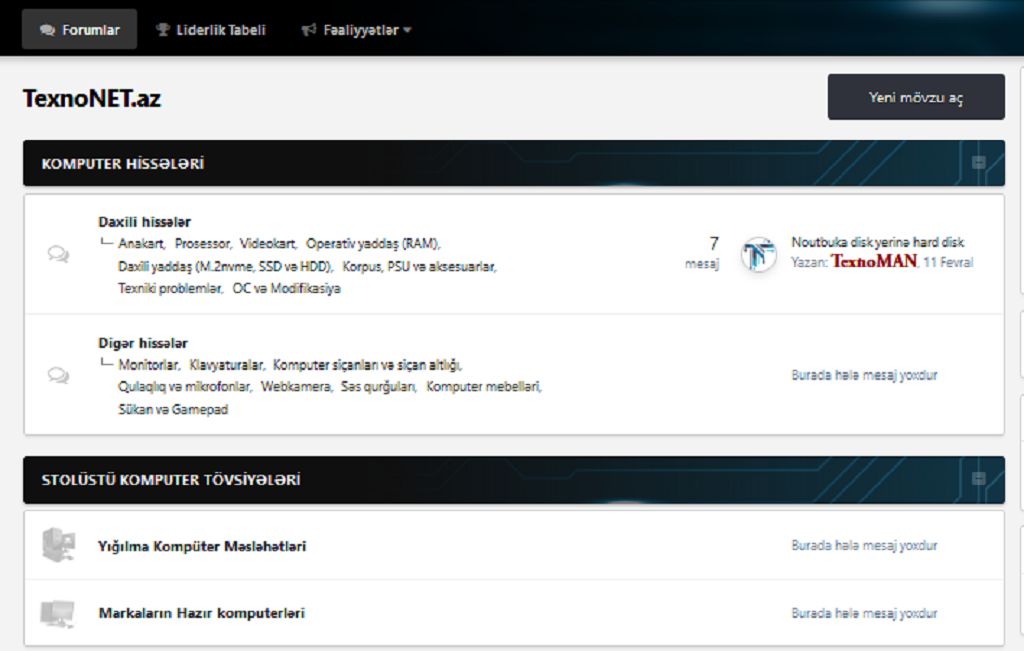1024x651 pixels.
Task: Click the speech bubble icon beside Digər hissələr
Action: pyautogui.click(x=58, y=375)
